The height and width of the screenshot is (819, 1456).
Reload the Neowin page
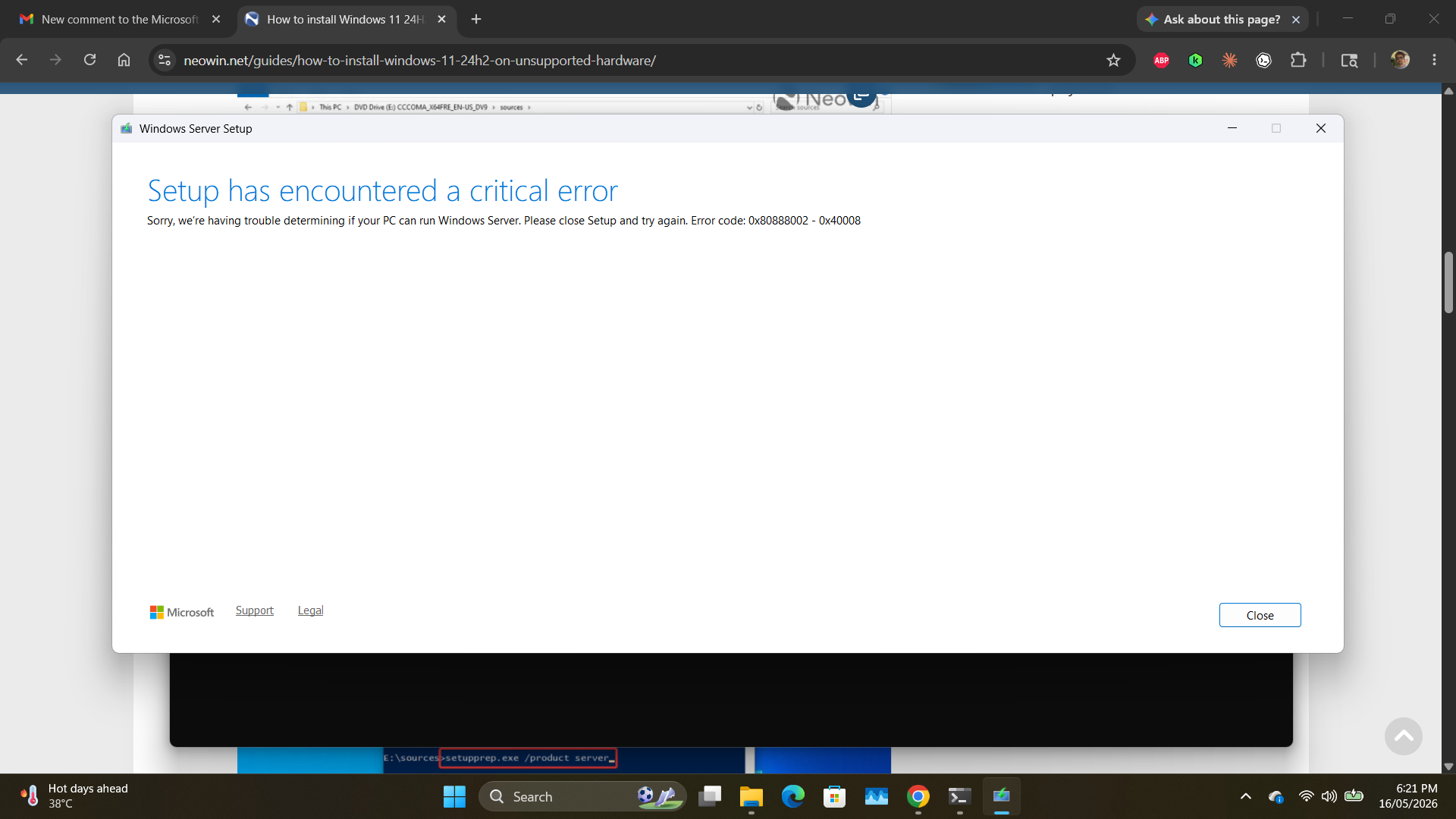coord(89,60)
